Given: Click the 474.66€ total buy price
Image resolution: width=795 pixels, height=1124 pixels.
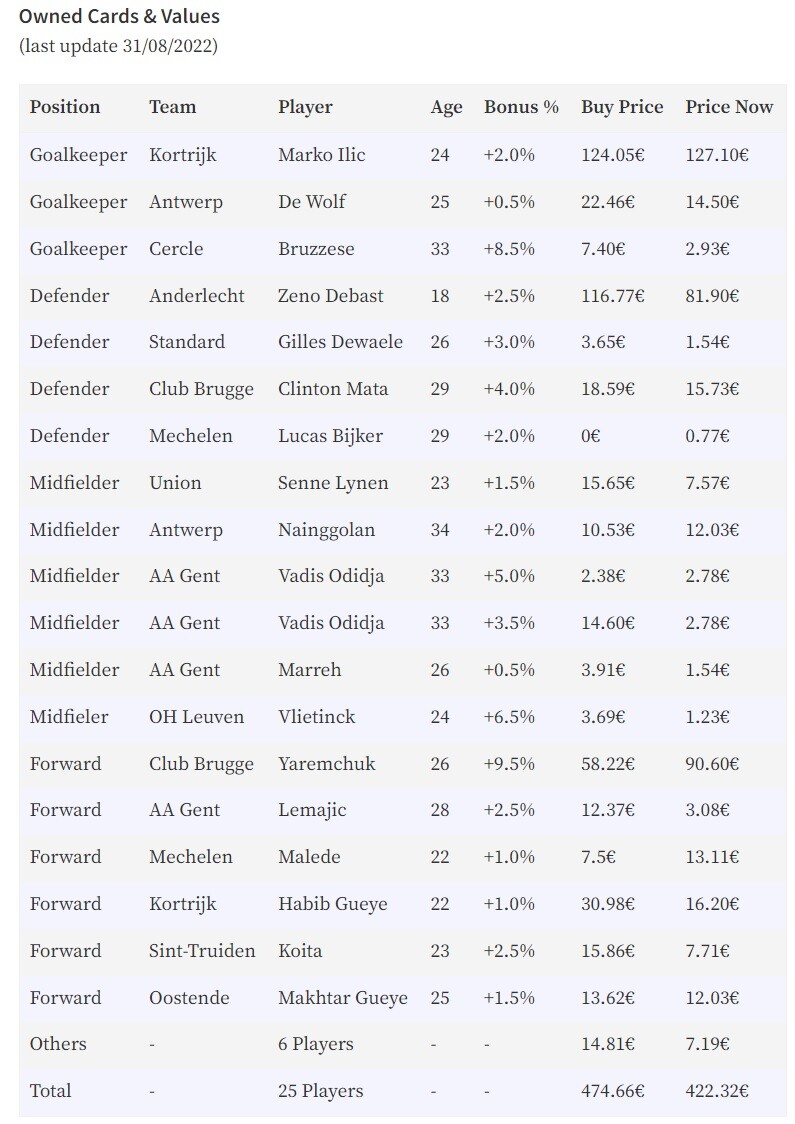Looking at the screenshot, I should pyautogui.click(x=612, y=1091).
